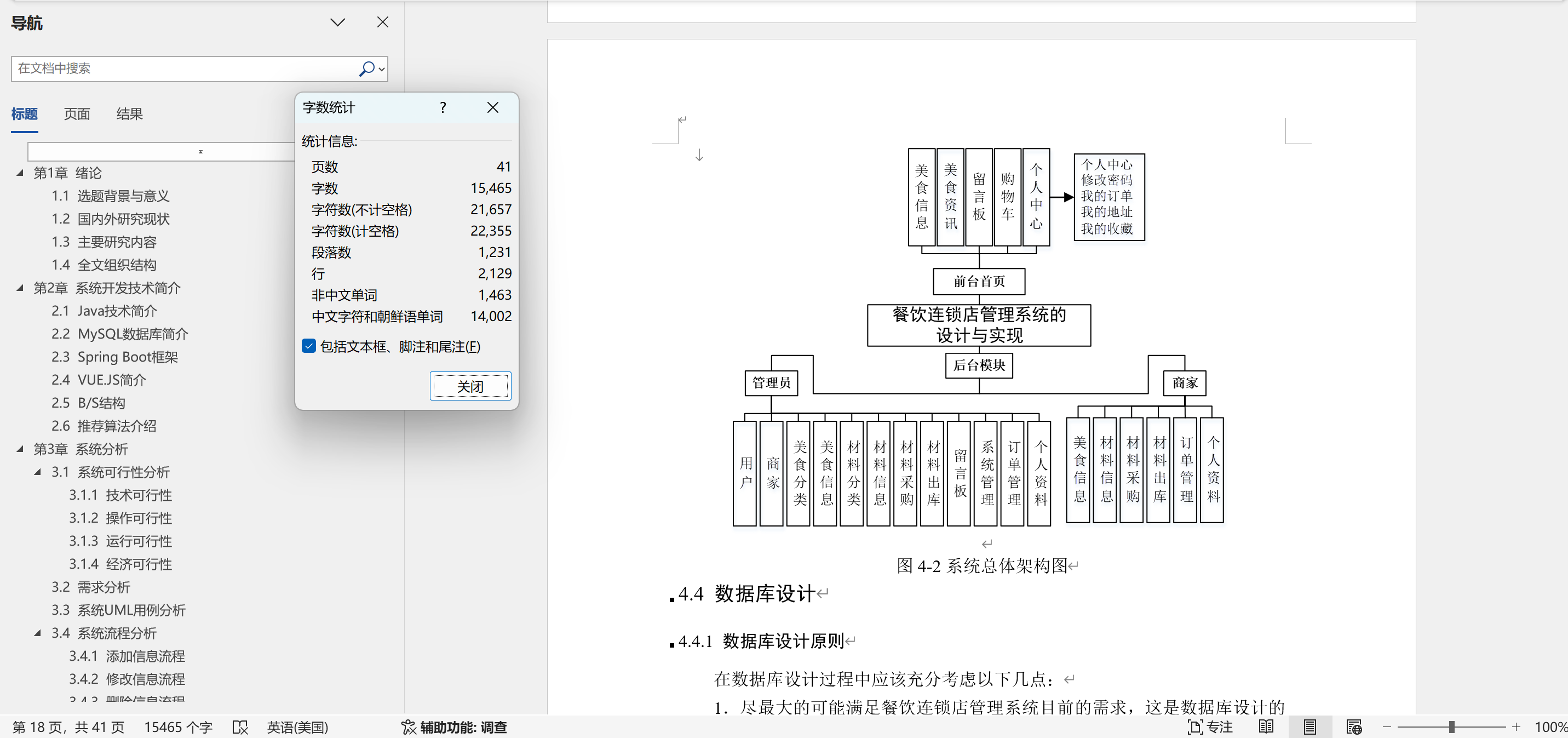Jump to heading 3.4.2 修改信息流程
This screenshot has height=738, width=1568.
coord(127,679)
